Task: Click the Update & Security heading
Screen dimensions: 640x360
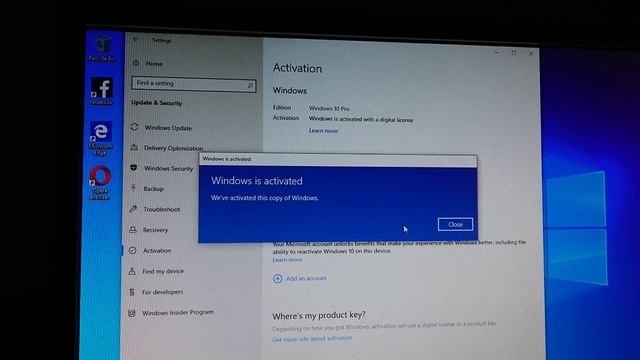Action: coord(157,103)
